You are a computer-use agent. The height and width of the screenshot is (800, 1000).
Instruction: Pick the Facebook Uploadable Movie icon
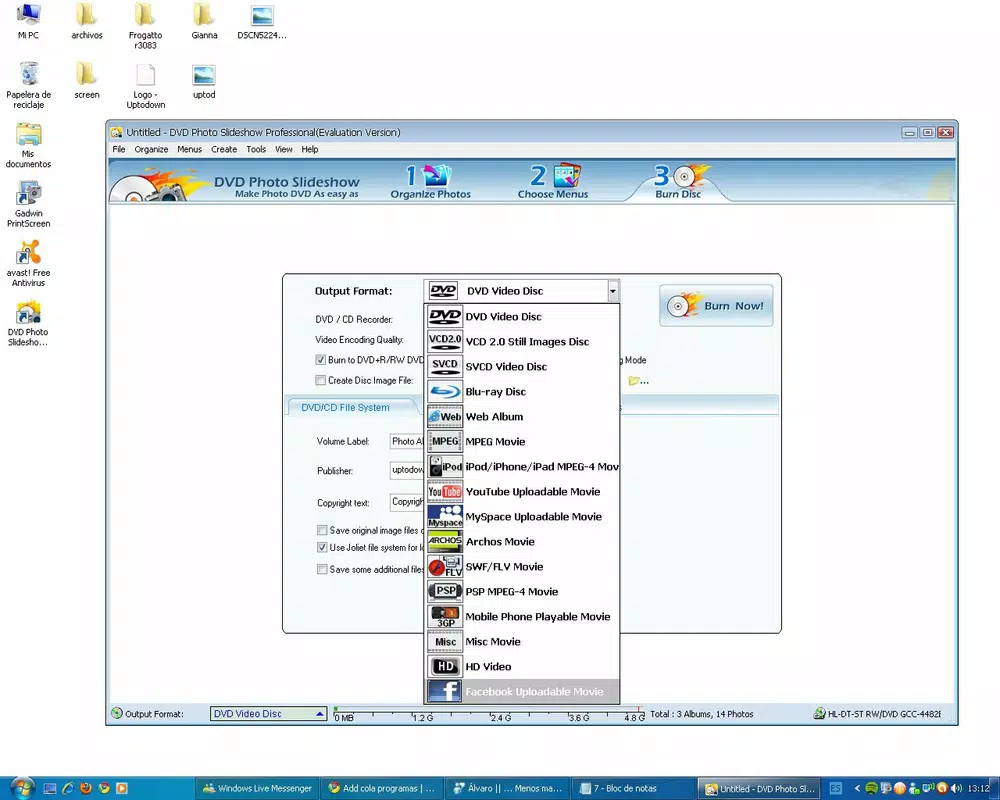click(x=445, y=691)
